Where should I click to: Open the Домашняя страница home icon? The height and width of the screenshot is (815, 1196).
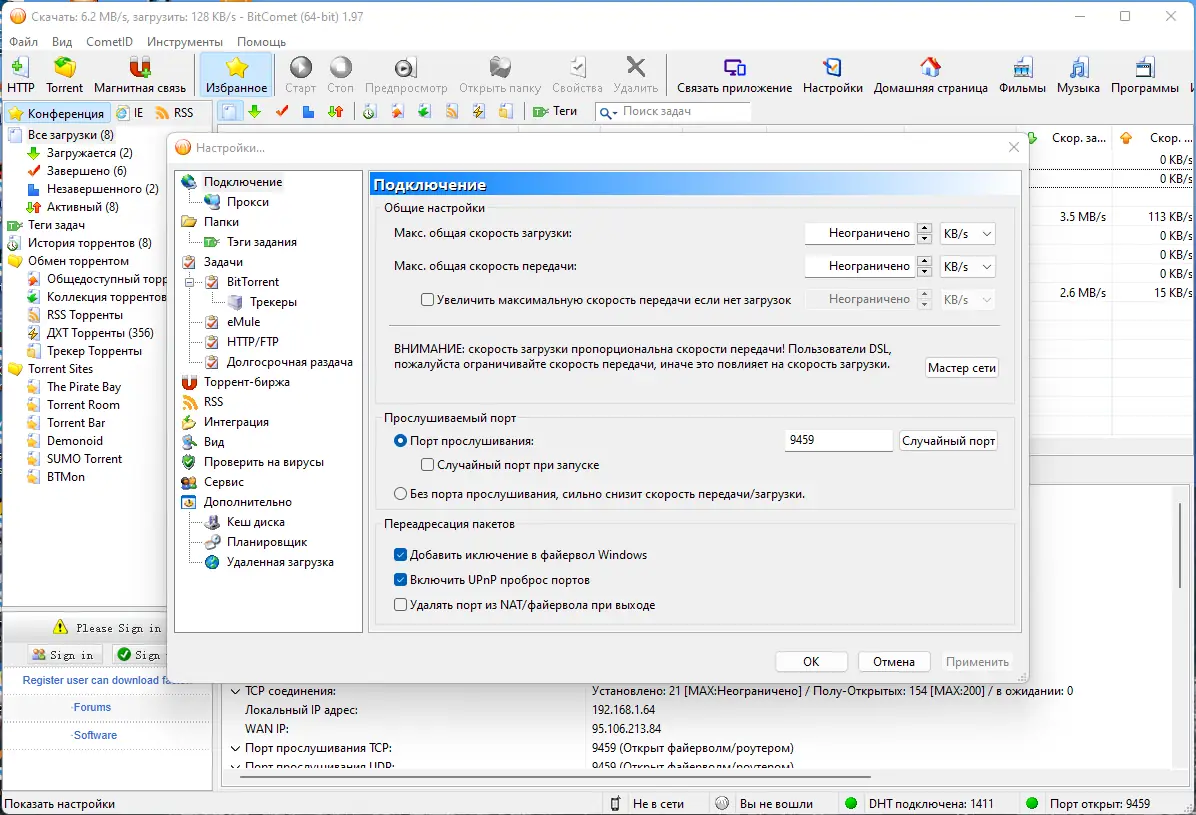coord(931,75)
